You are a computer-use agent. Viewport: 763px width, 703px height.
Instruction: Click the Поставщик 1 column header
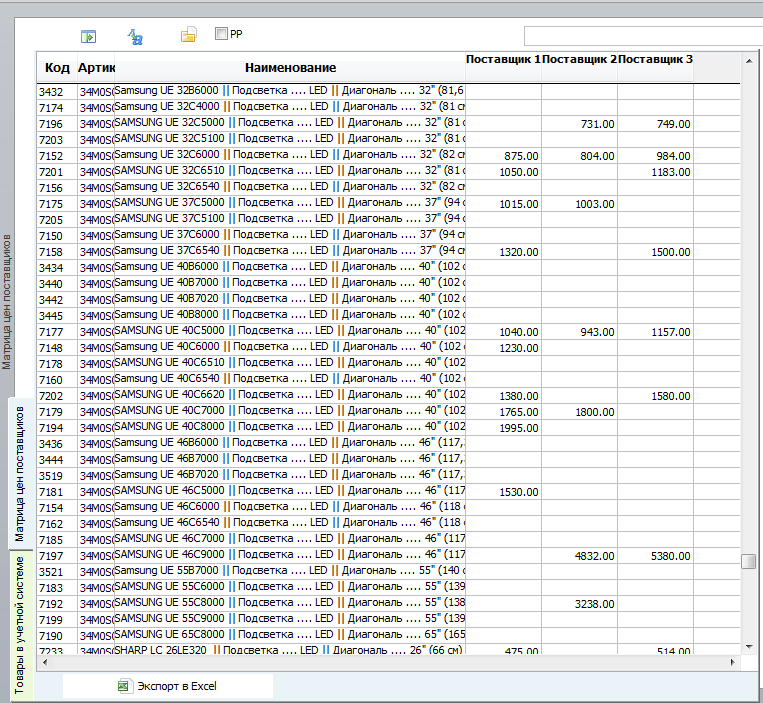coord(503,59)
